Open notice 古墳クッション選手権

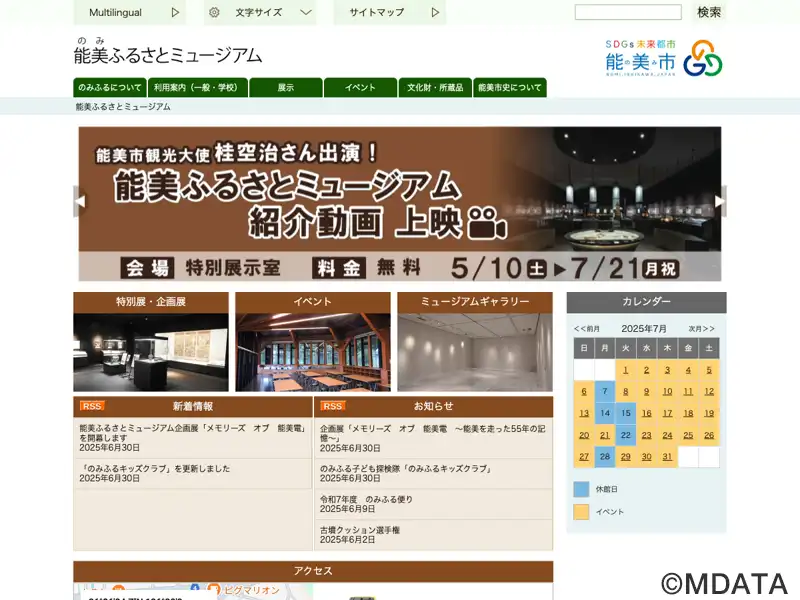[360, 530]
